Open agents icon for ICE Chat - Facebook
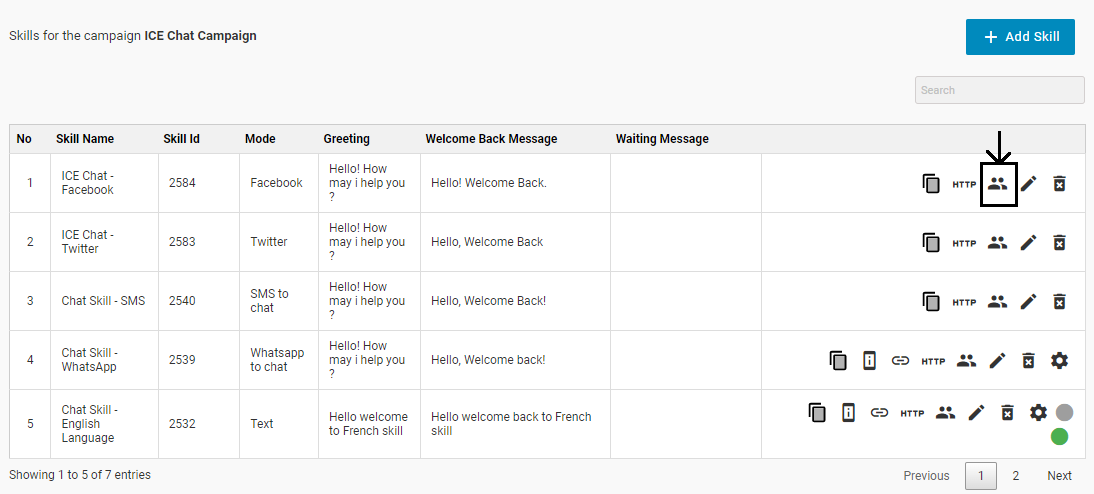This screenshot has width=1094, height=494. coord(998,184)
